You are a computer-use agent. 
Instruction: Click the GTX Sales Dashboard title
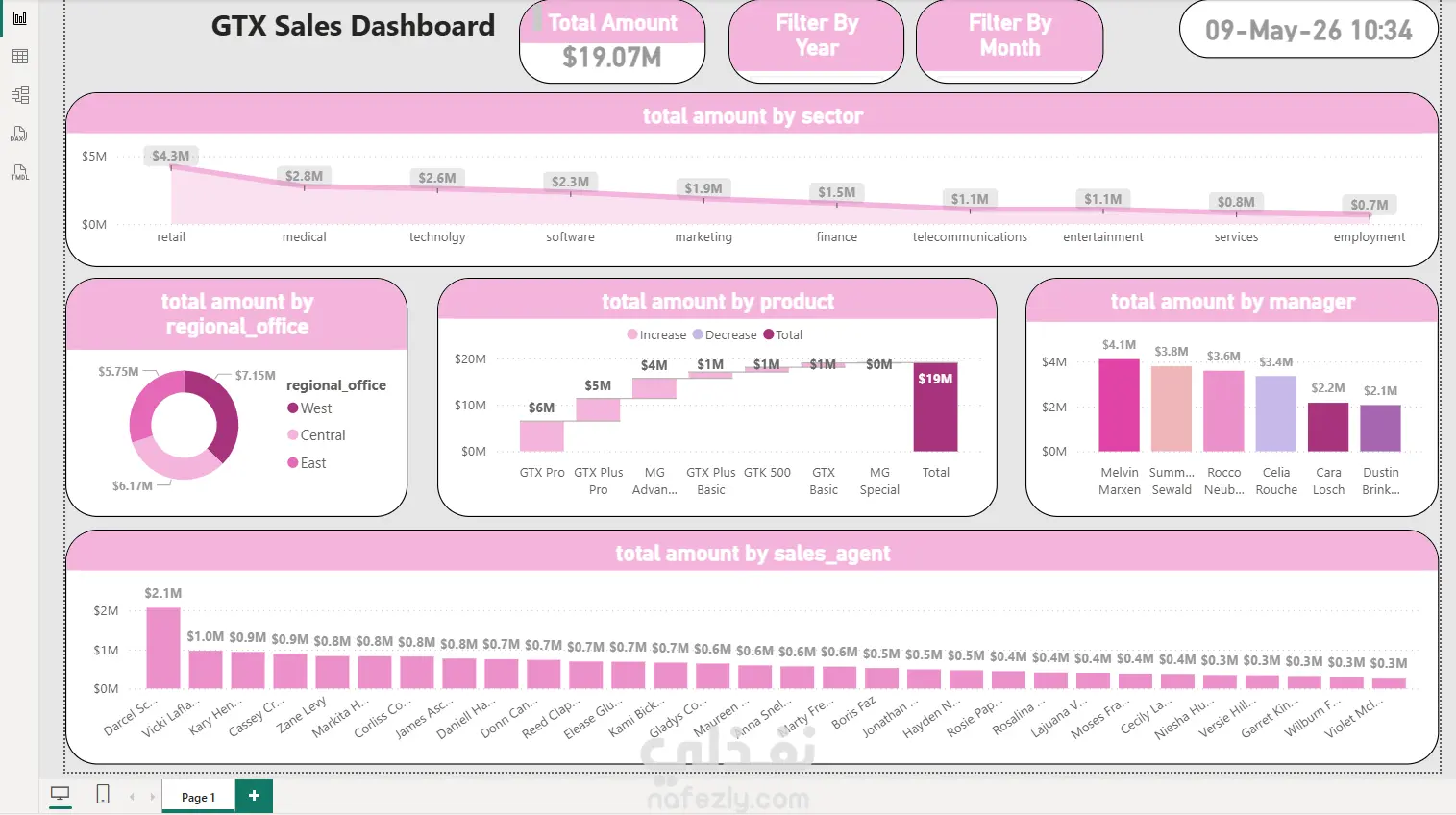tap(353, 26)
